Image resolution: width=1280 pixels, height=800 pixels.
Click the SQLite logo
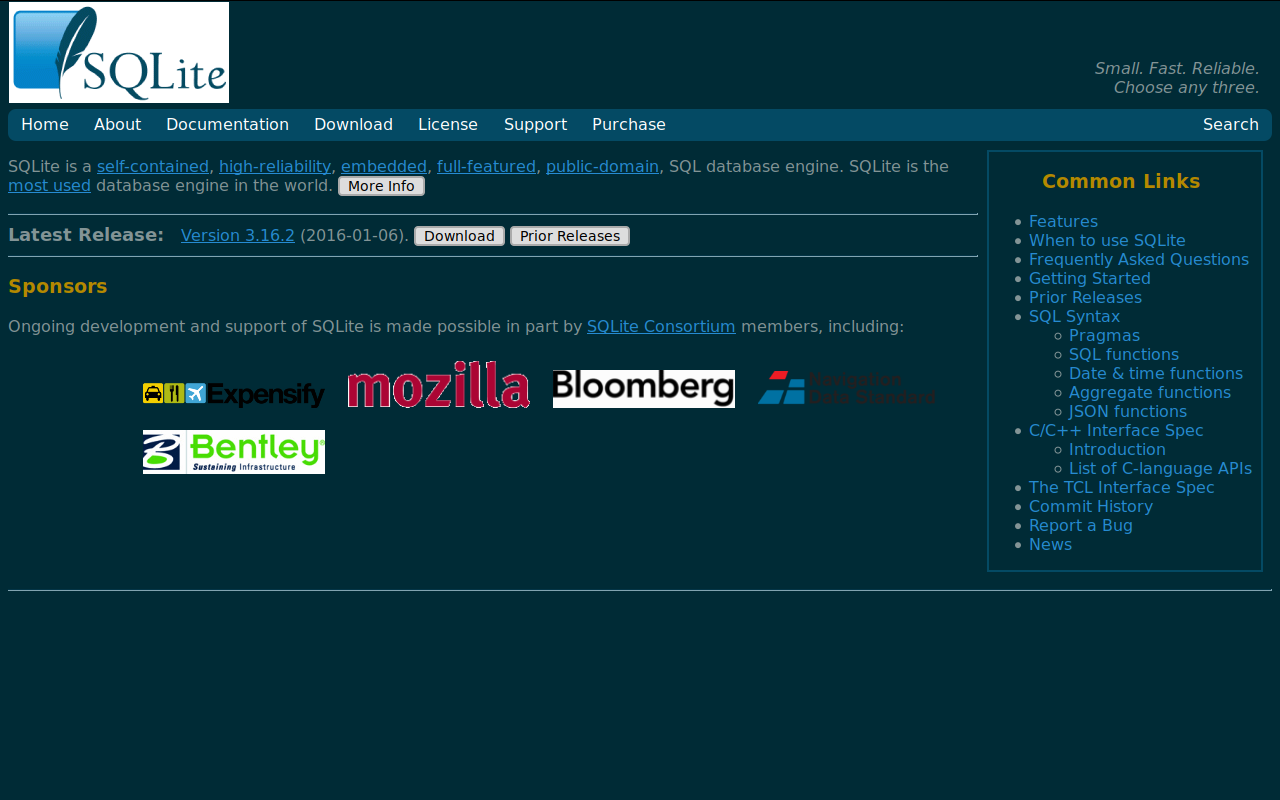(x=118, y=52)
